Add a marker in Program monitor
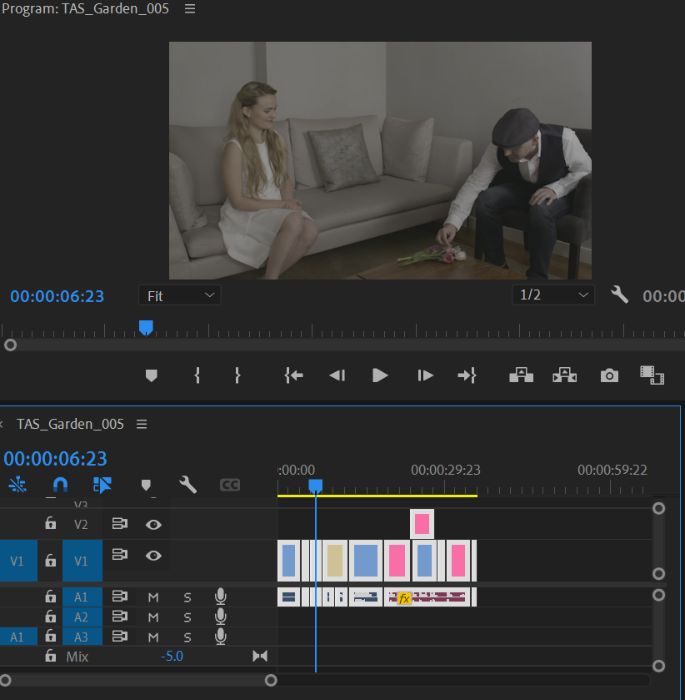685x700 pixels. [151, 375]
